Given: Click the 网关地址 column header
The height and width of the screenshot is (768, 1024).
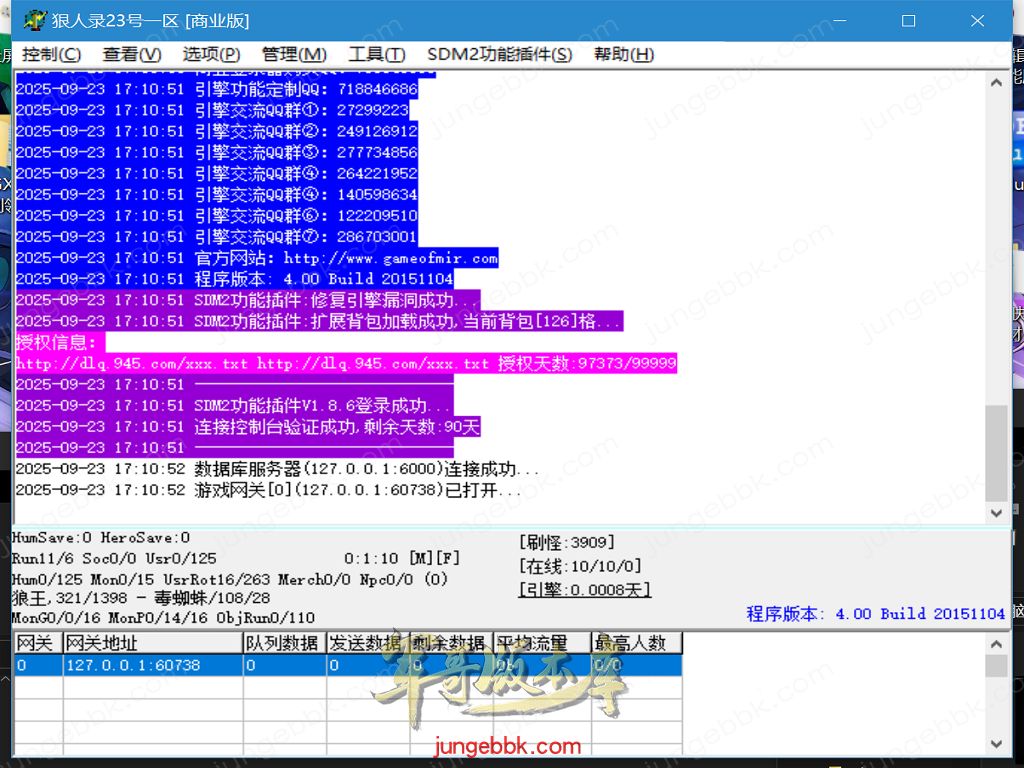Looking at the screenshot, I should 152,643.
